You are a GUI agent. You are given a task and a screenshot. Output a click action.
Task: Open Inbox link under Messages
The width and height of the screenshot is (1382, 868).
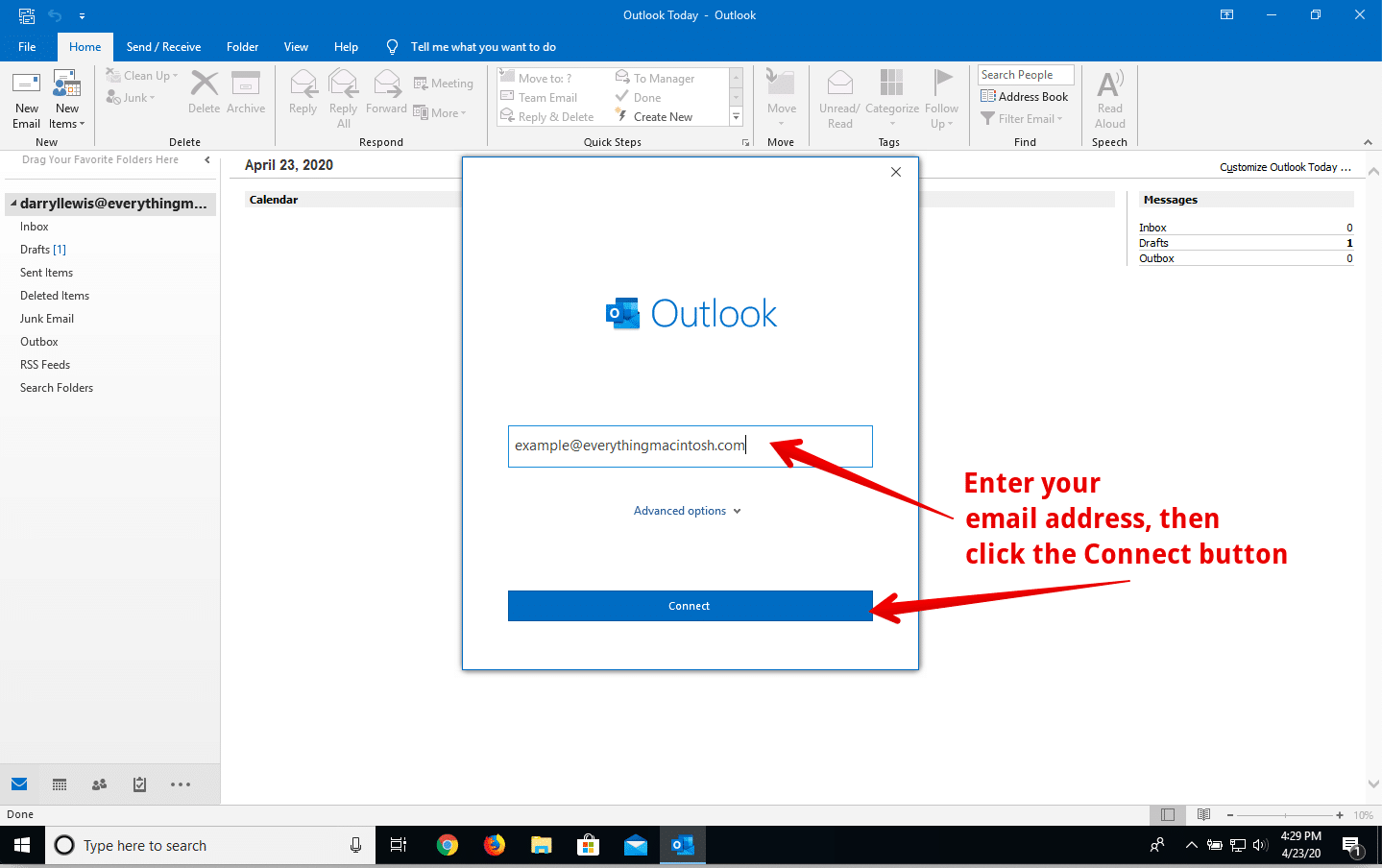click(x=1152, y=228)
